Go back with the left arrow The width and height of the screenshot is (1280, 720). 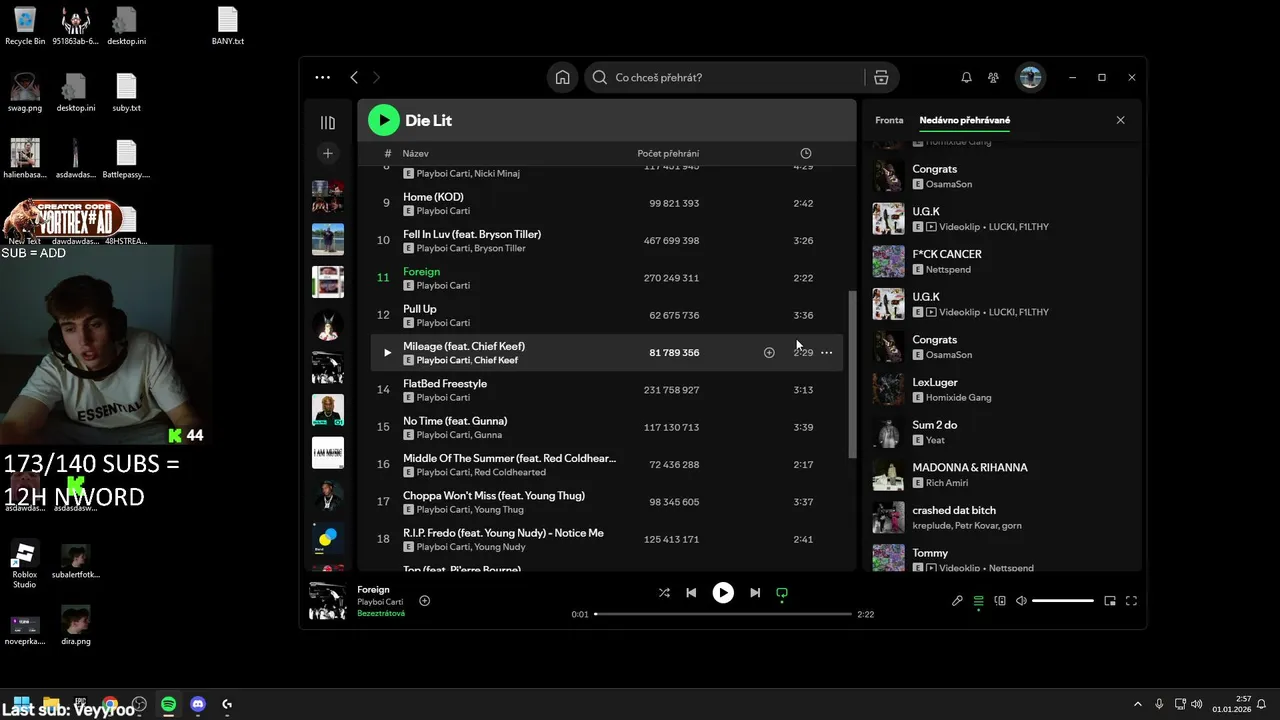(x=354, y=77)
